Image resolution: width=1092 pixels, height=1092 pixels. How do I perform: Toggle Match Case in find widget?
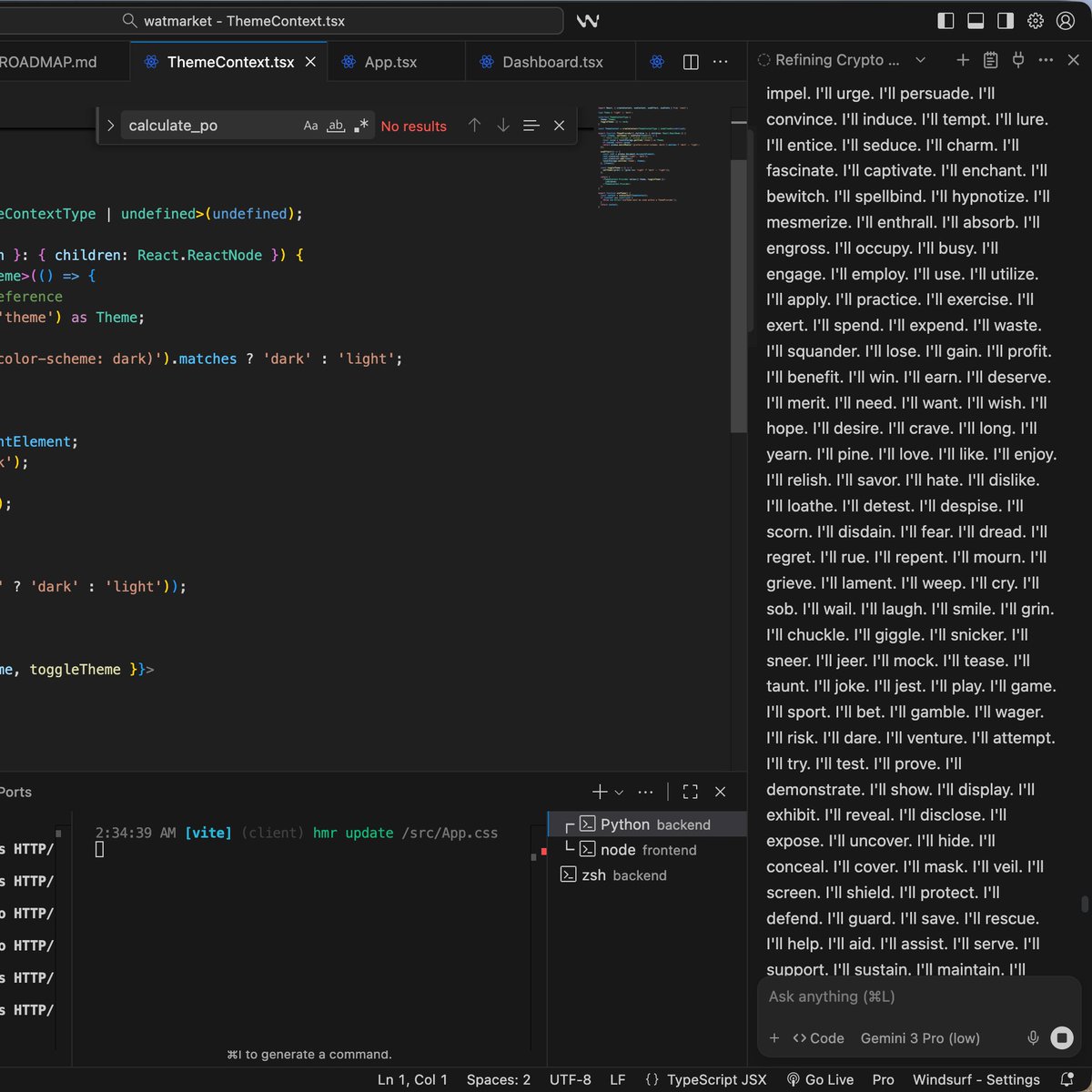[310, 126]
